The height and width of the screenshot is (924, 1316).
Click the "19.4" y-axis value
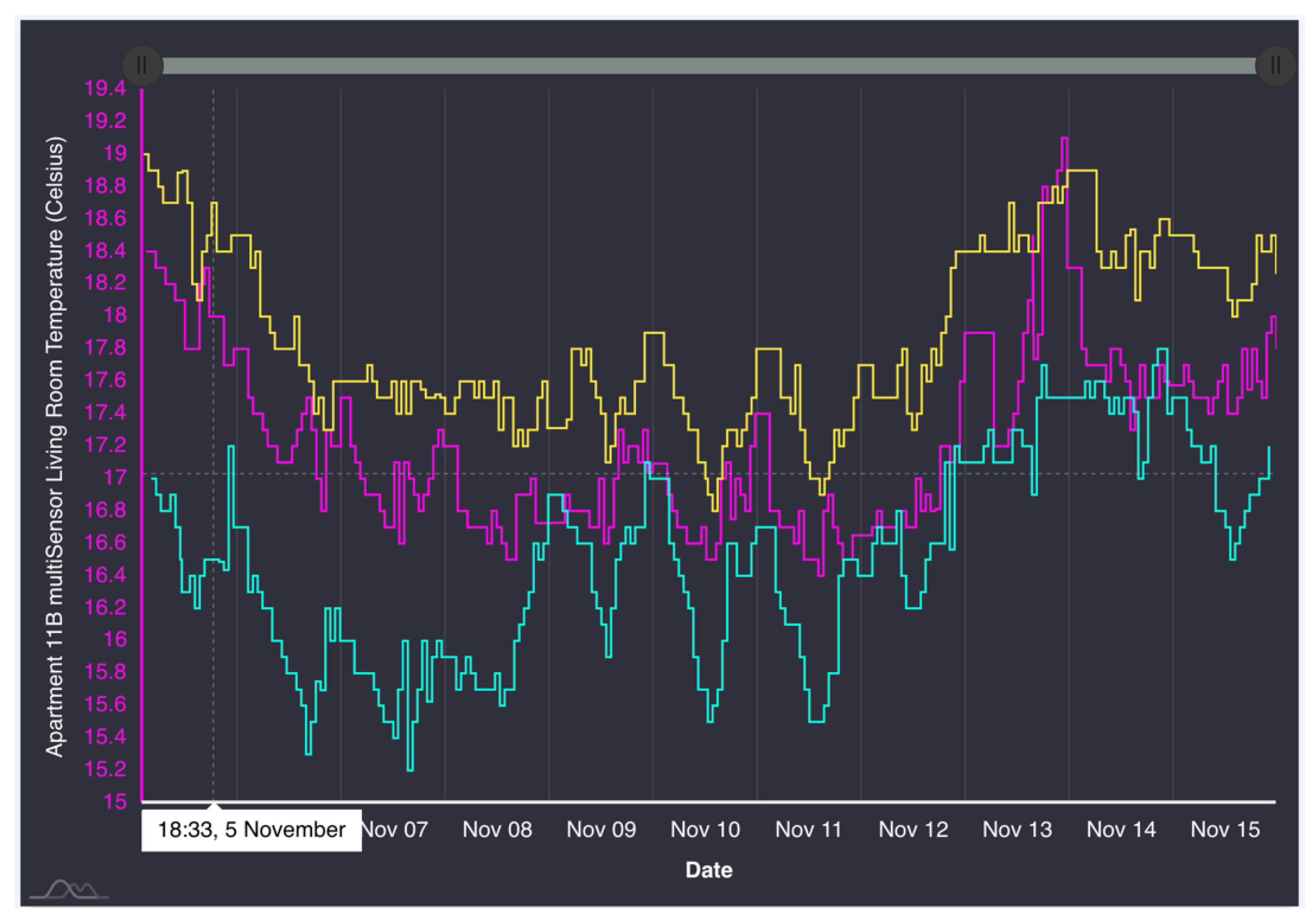pyautogui.click(x=106, y=88)
